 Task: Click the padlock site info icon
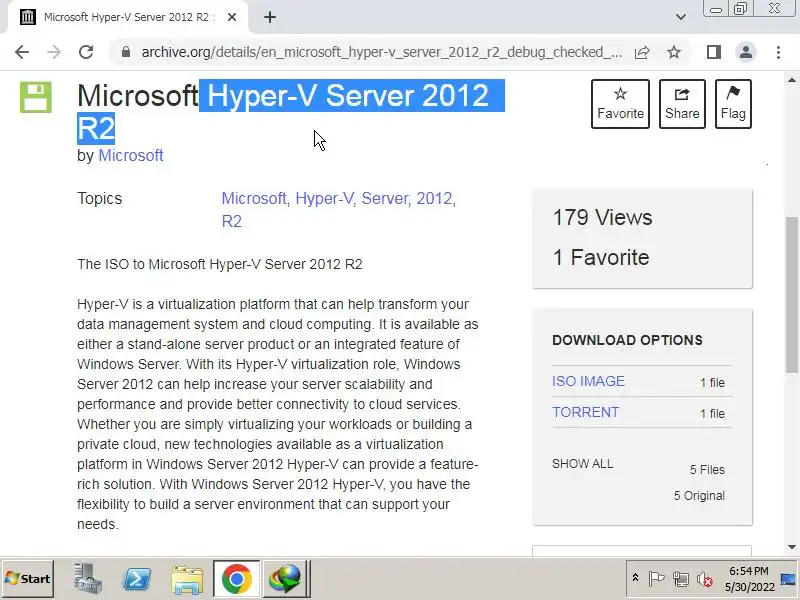[126, 52]
